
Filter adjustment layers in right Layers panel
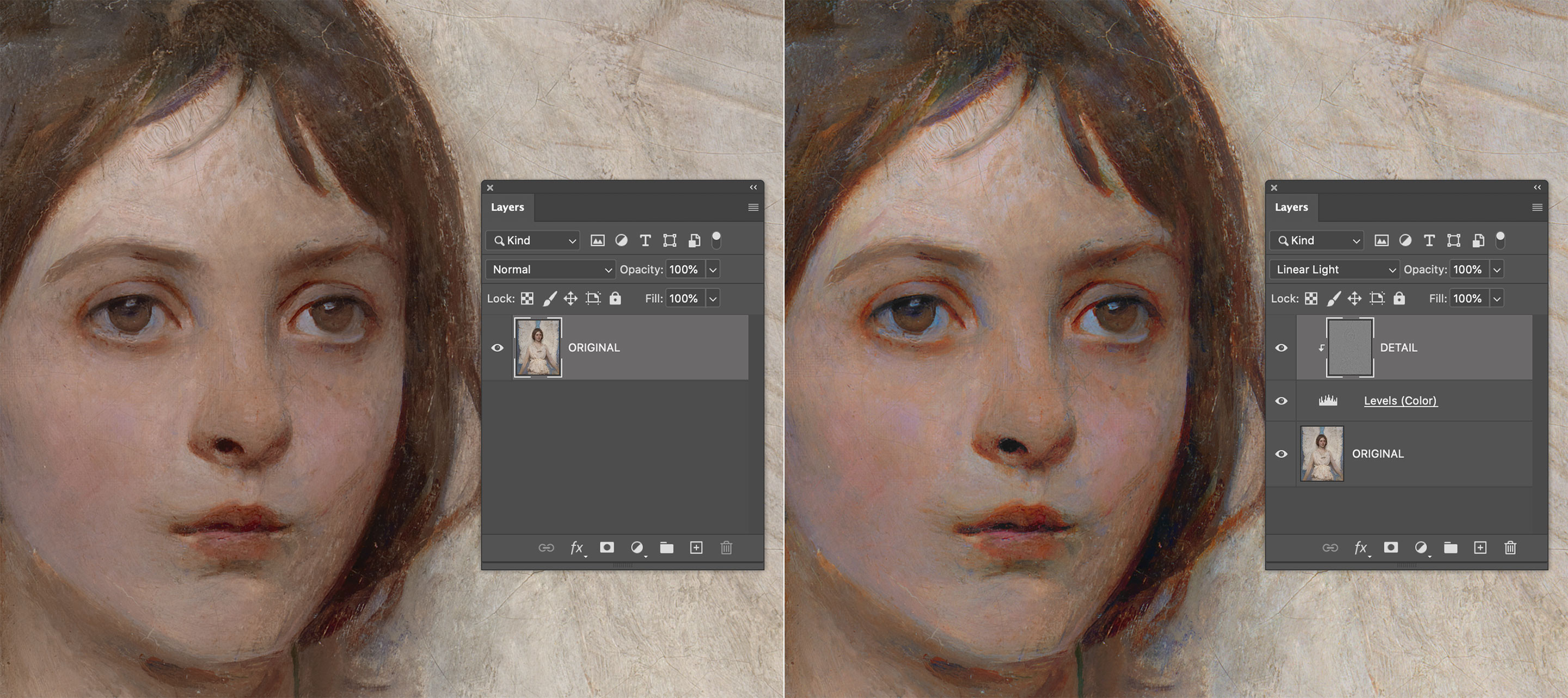point(1405,240)
